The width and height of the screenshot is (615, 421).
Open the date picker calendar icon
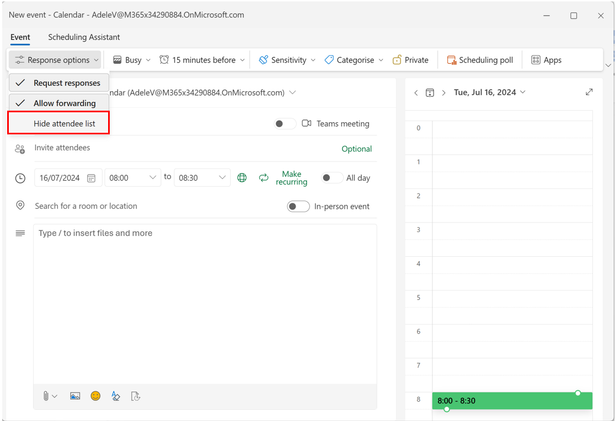(x=91, y=178)
